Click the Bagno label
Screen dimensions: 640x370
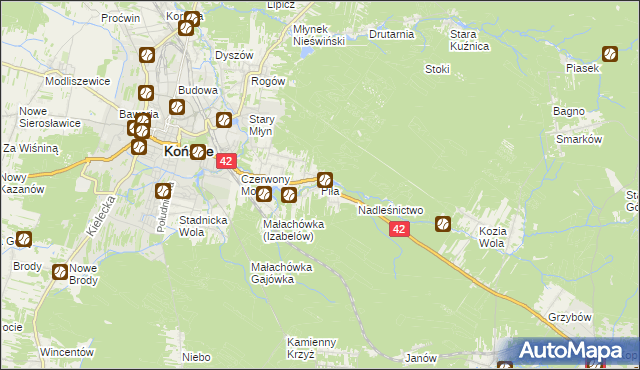[x=569, y=111]
